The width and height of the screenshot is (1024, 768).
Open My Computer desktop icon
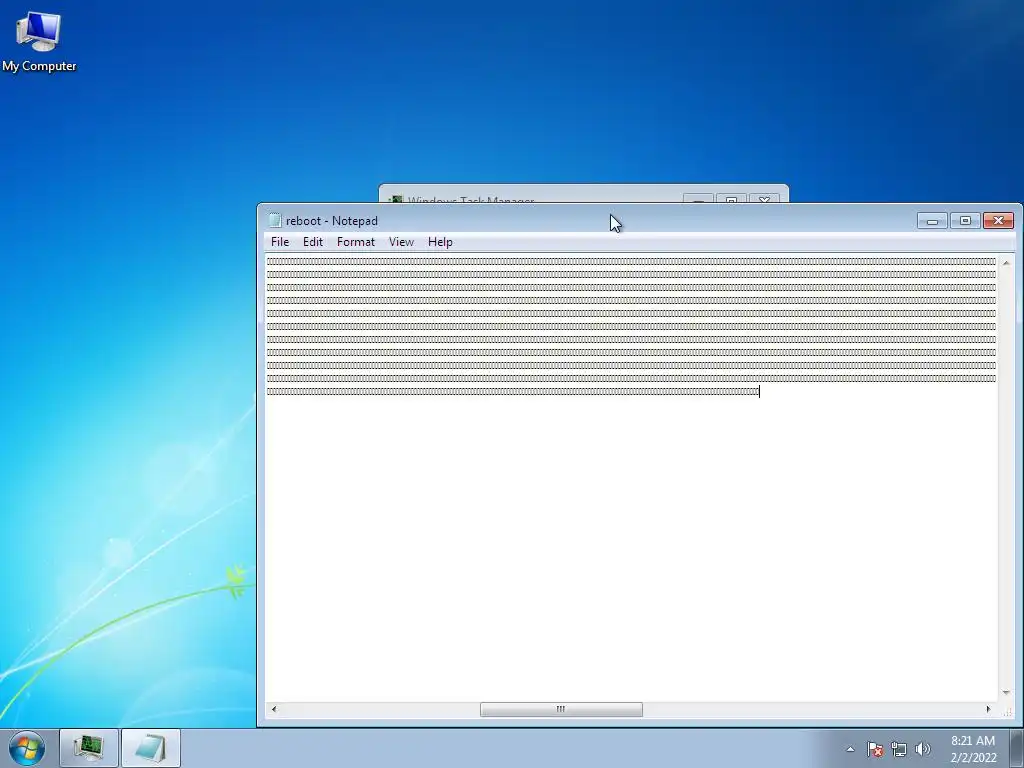click(x=39, y=41)
